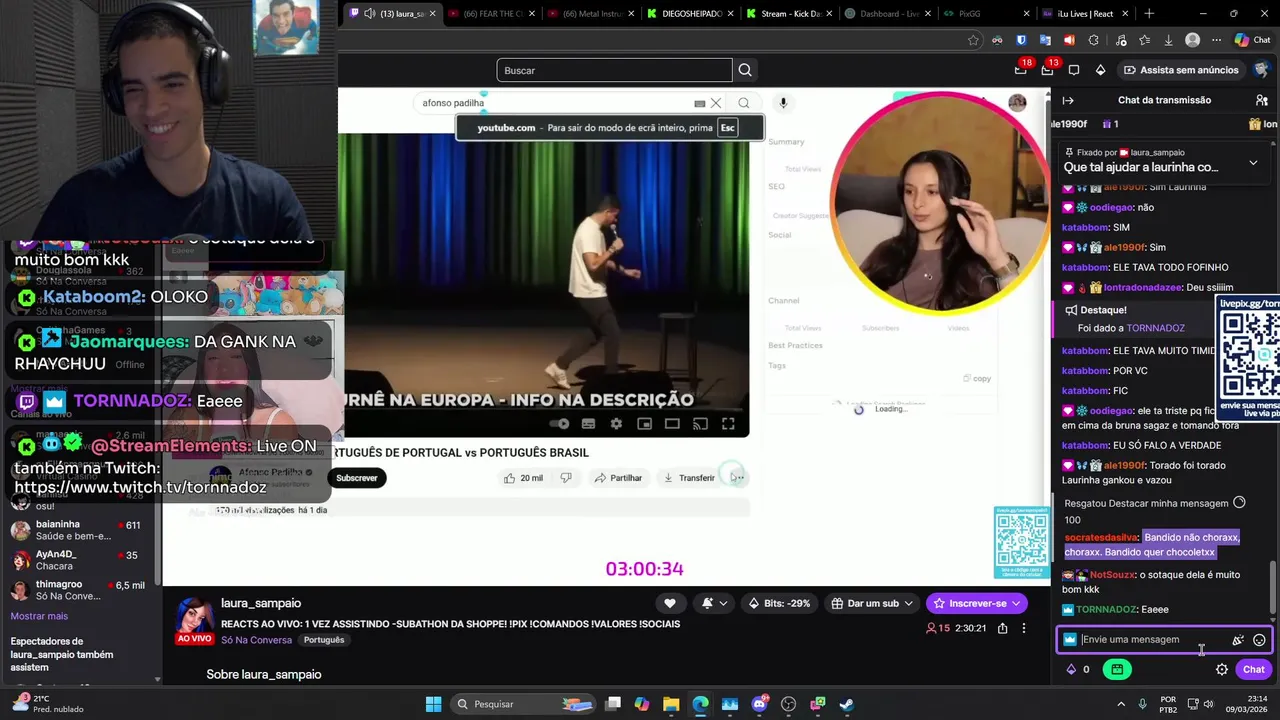
Task: Type in 'Envie uma mensagem' chat field
Action: pos(1150,640)
